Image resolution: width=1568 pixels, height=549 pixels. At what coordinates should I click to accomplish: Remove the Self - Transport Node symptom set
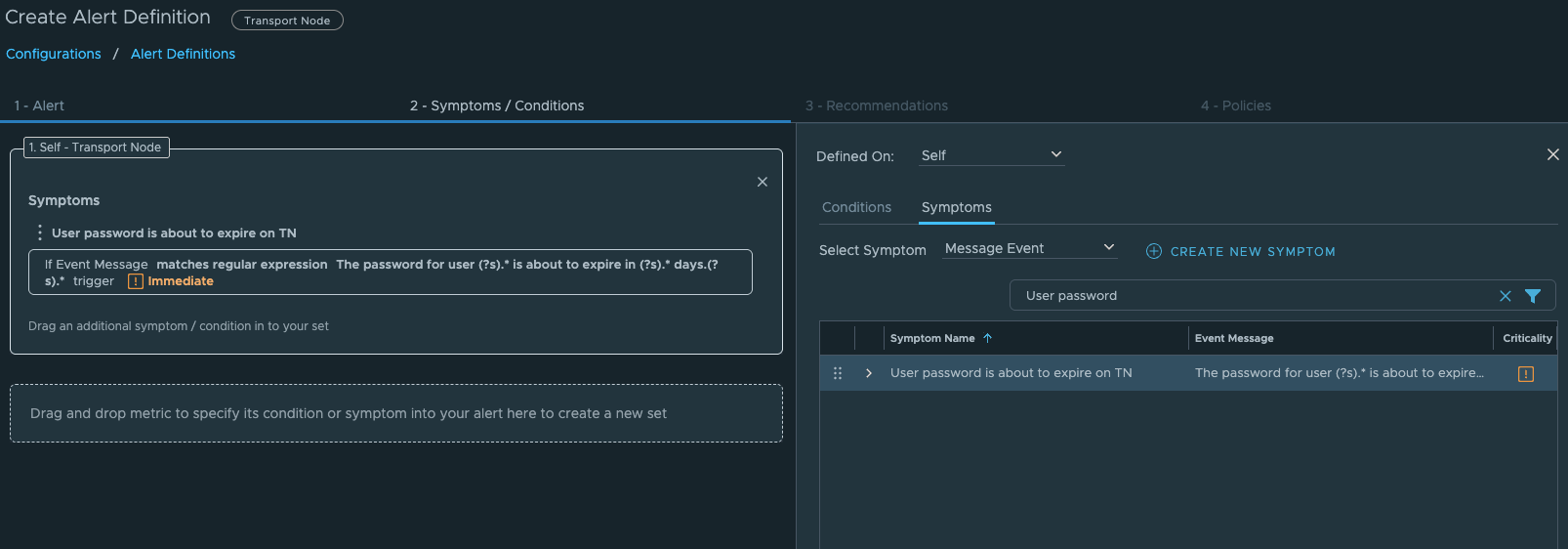762,182
